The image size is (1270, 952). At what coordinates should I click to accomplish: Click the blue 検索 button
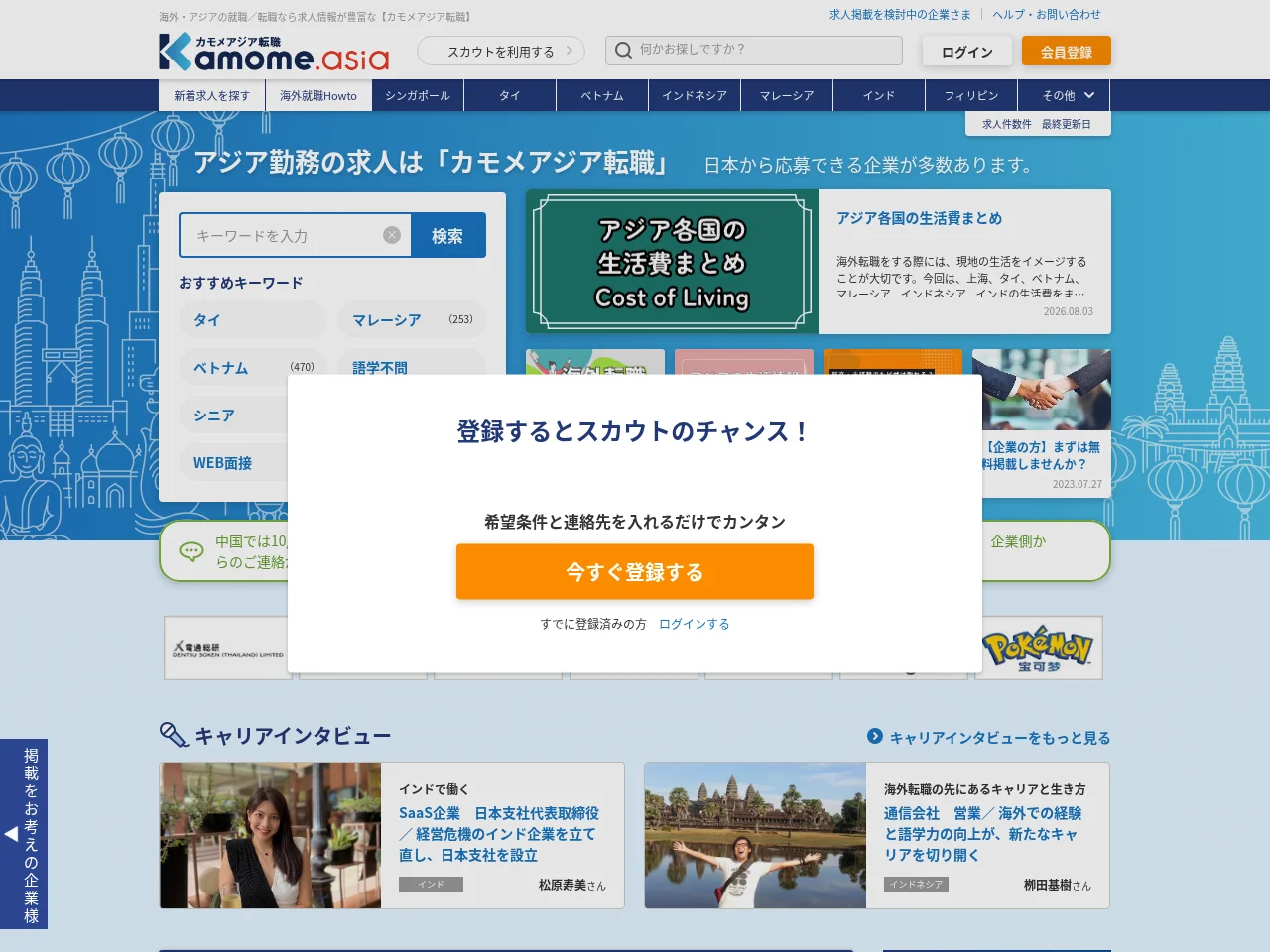coord(447,235)
